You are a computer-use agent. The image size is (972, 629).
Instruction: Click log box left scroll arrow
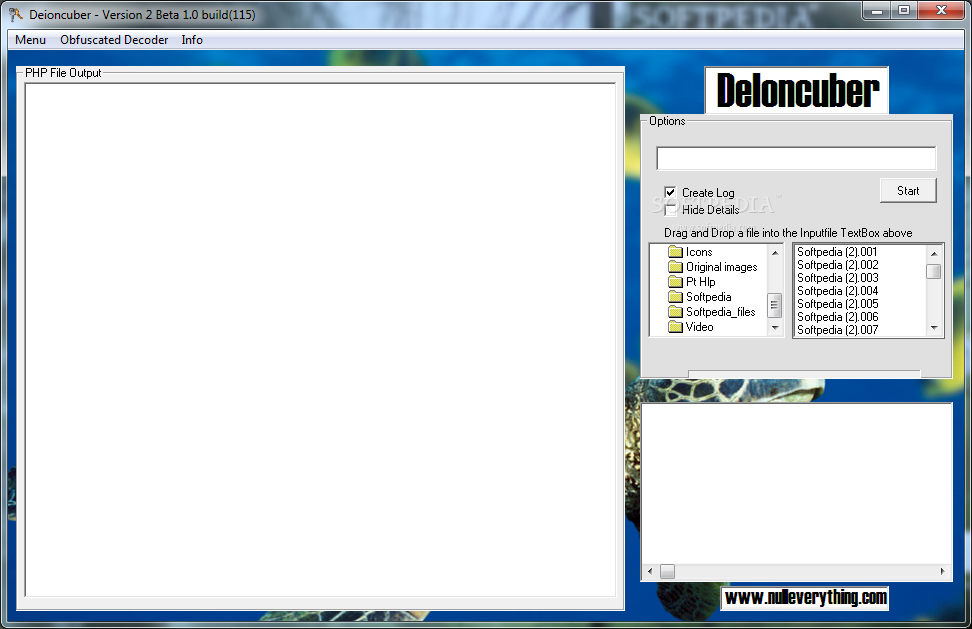point(650,571)
